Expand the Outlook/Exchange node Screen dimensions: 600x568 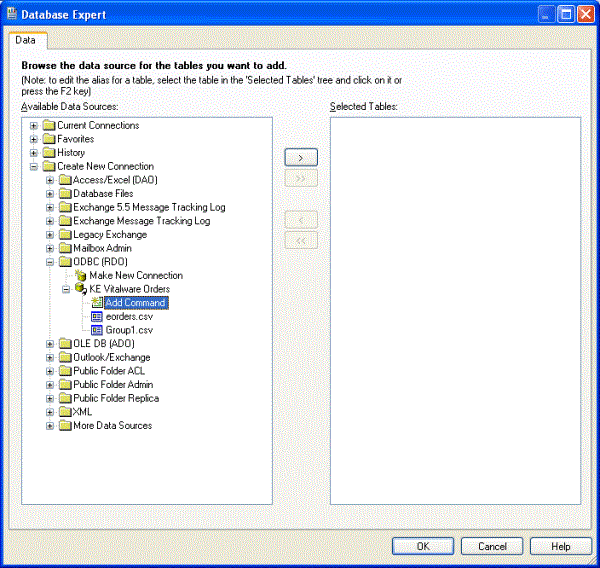(50, 357)
